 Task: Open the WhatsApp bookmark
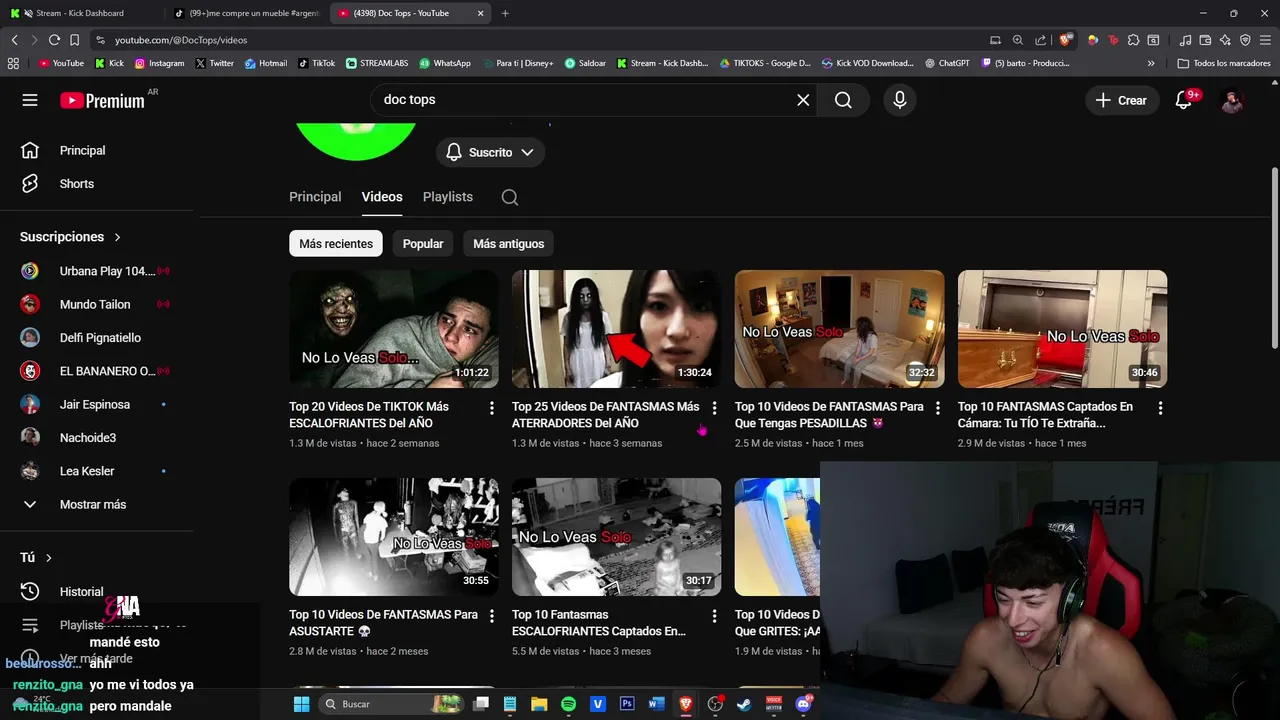click(445, 63)
